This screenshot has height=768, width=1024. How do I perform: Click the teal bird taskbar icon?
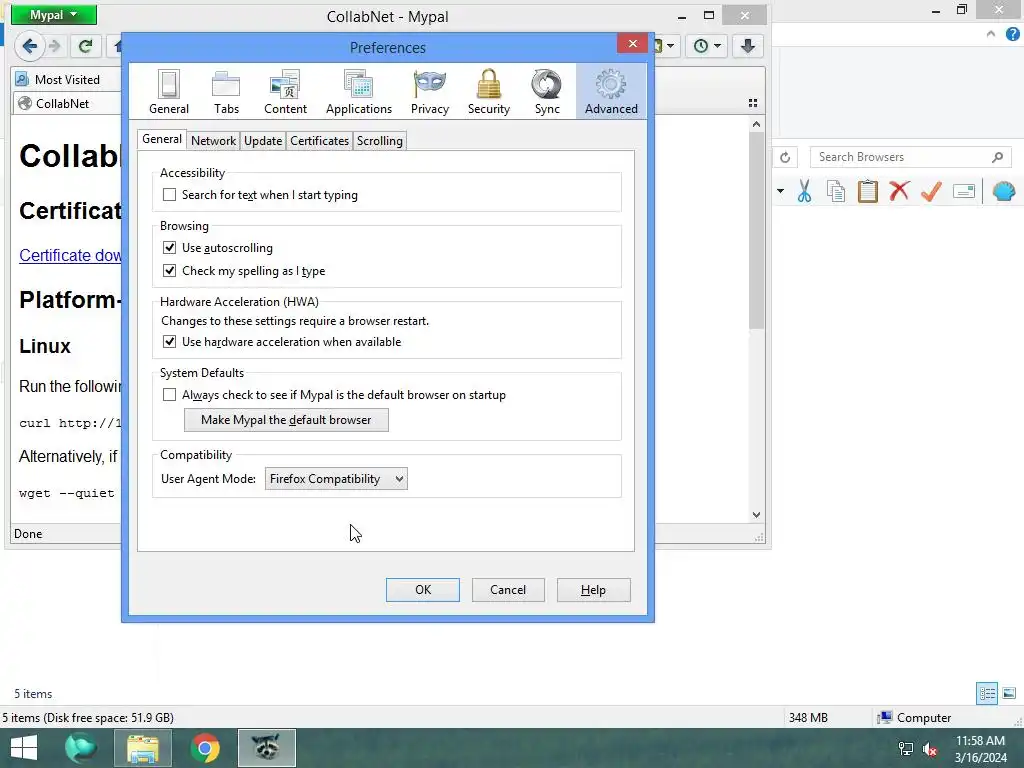(x=81, y=748)
